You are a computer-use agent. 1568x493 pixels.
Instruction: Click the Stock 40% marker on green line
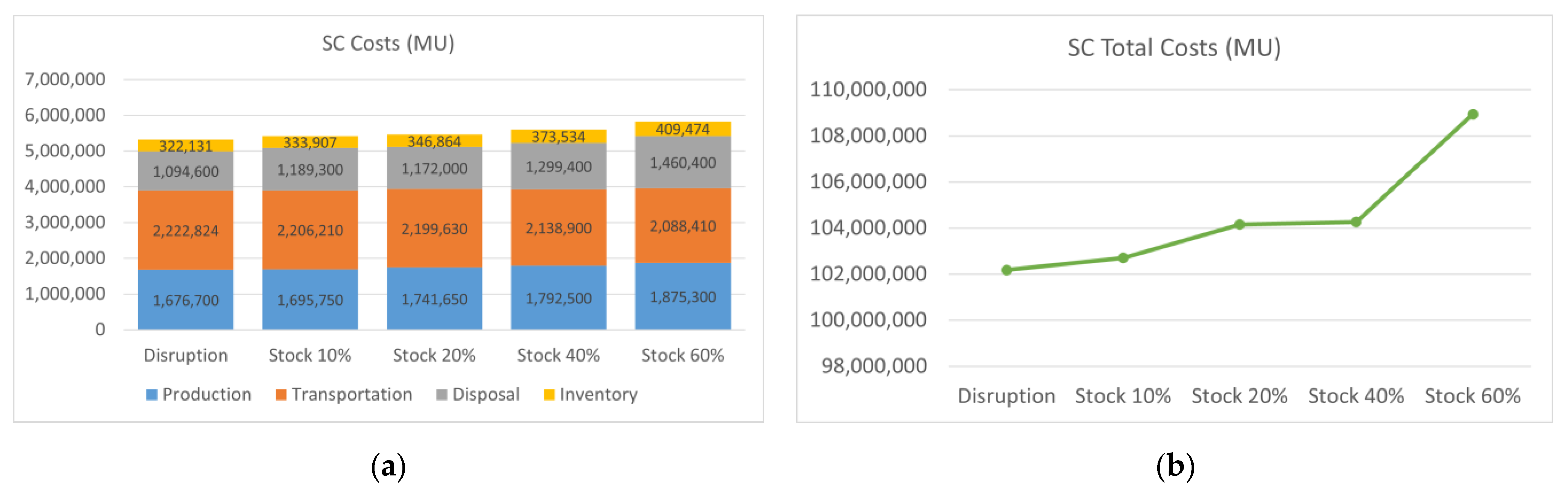(1356, 222)
